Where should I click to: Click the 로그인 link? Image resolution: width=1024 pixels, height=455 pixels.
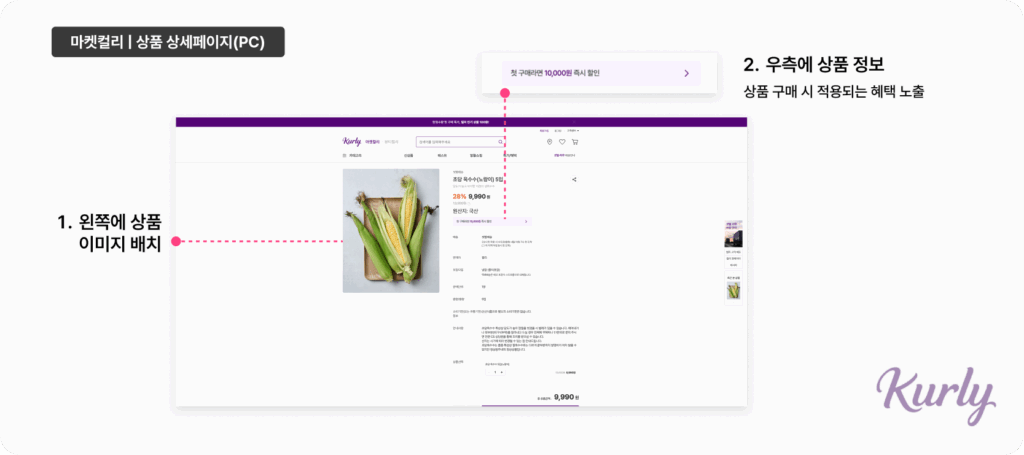point(558,131)
